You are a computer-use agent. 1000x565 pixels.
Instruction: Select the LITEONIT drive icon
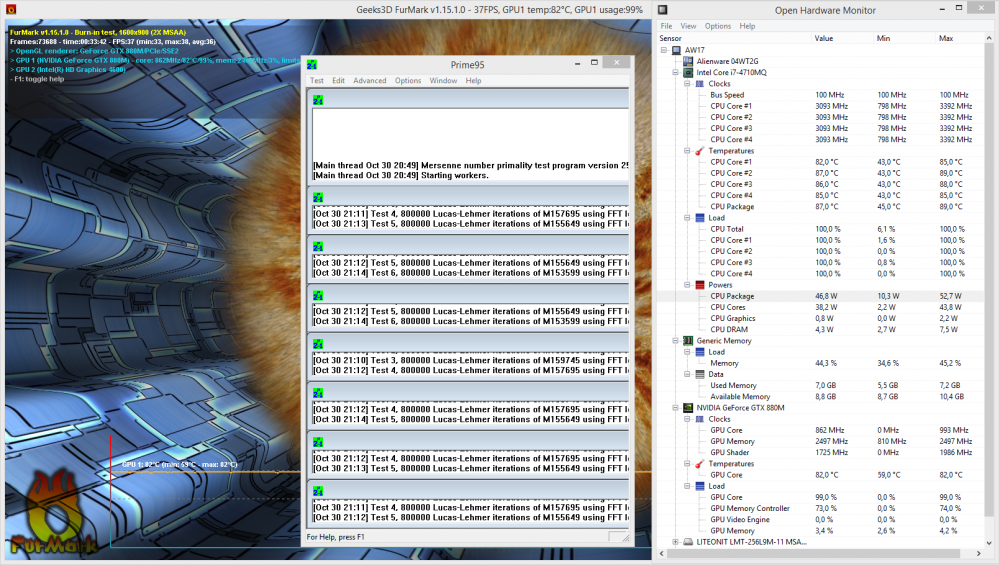[x=687, y=541]
